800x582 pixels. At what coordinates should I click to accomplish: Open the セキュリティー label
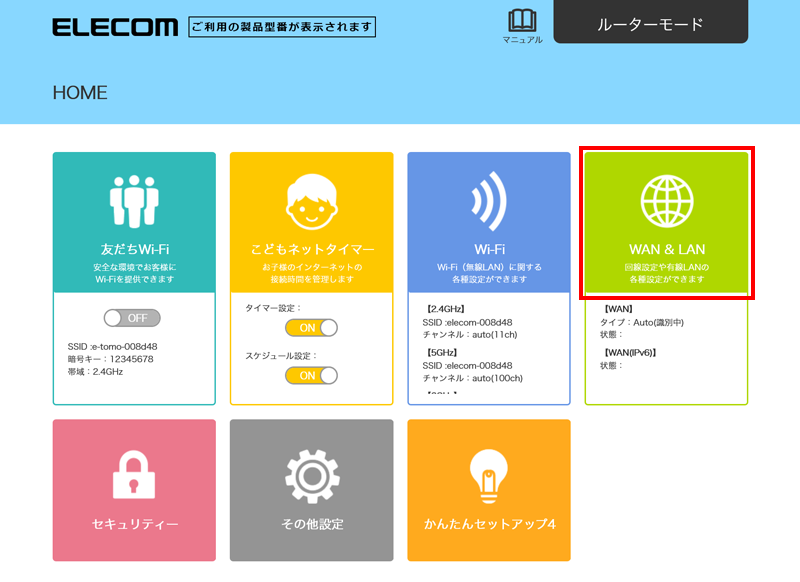click(x=135, y=524)
